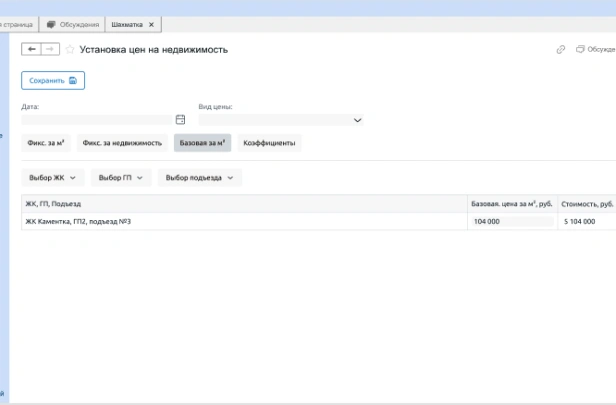Close the Шахматка tab
This screenshot has width=616, height=405.
[x=151, y=24]
